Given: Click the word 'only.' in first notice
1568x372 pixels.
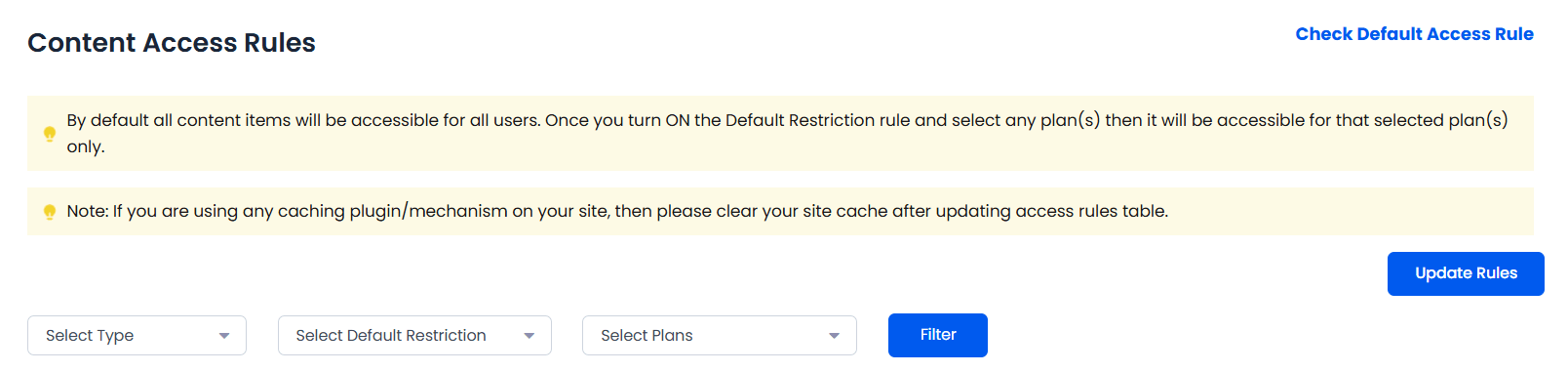Looking at the screenshot, I should point(86,147).
